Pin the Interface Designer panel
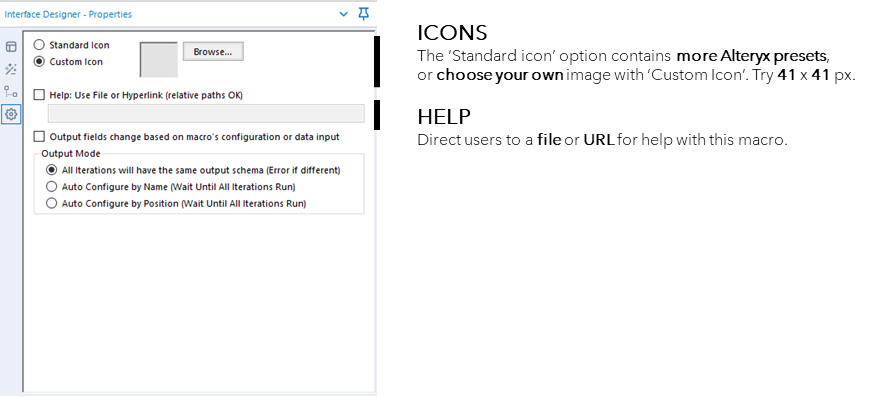This screenshot has width=876, height=397. pyautogui.click(x=364, y=14)
